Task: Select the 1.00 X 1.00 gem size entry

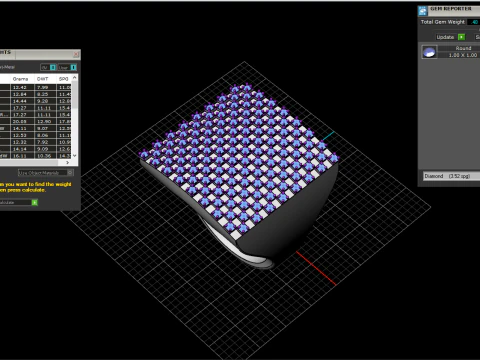Action: (463, 55)
